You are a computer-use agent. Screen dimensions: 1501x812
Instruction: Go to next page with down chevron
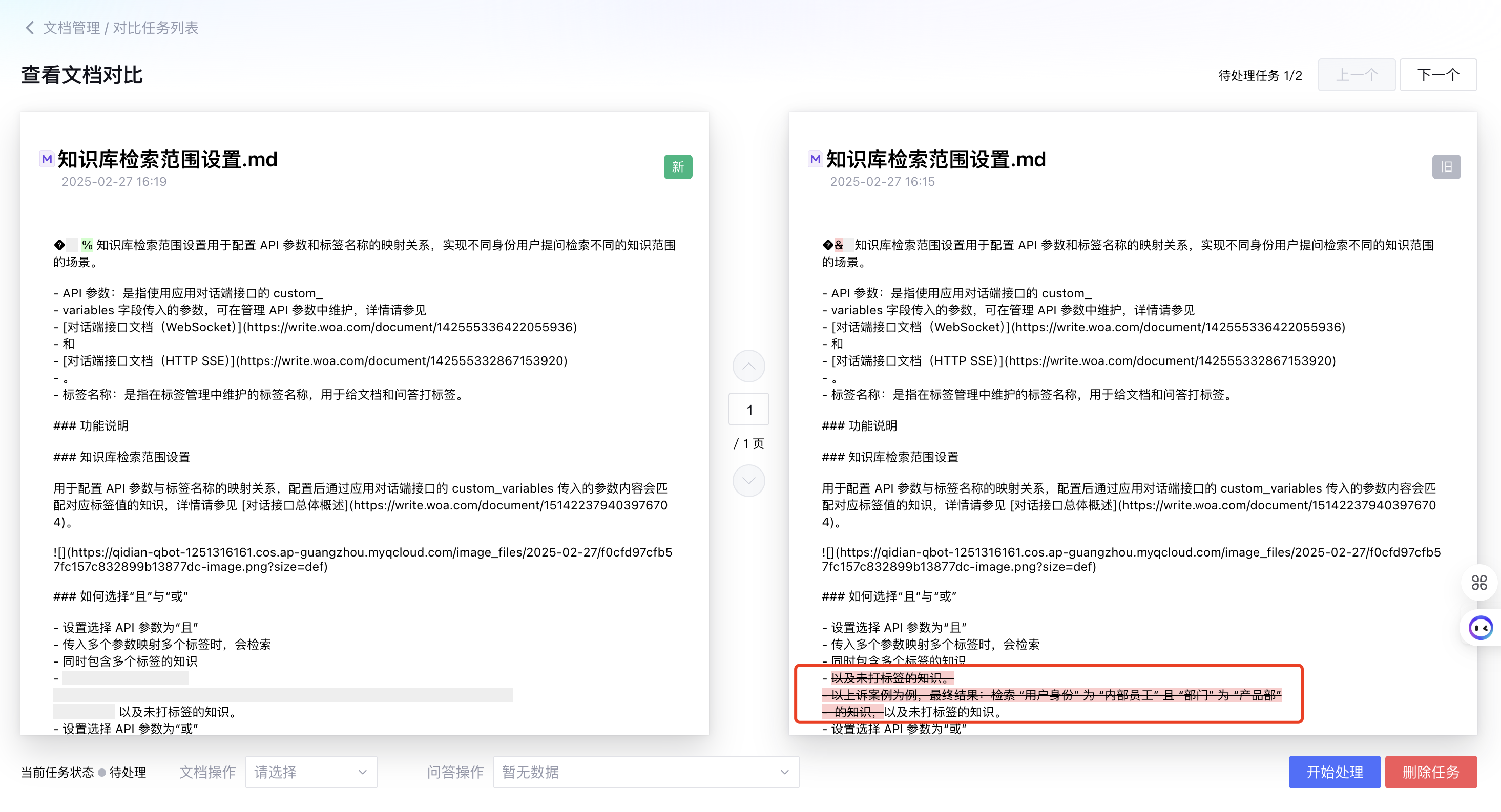(x=749, y=481)
